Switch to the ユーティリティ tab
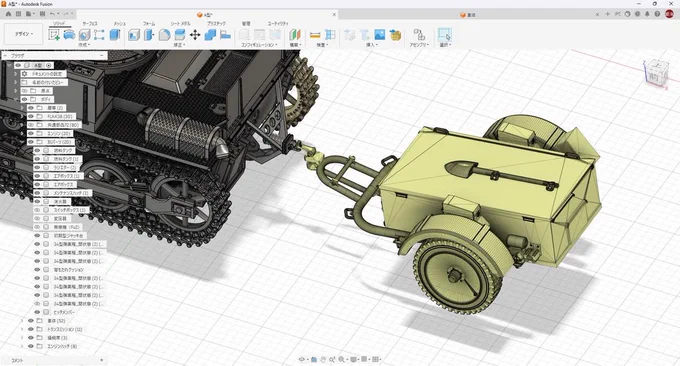This screenshot has width=680, height=366. pyautogui.click(x=278, y=23)
